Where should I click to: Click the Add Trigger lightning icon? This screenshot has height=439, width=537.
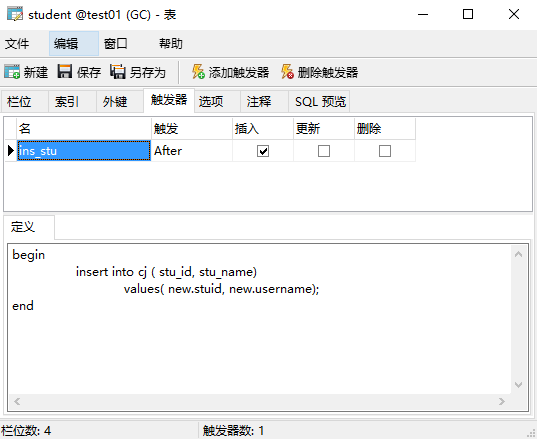point(198,72)
